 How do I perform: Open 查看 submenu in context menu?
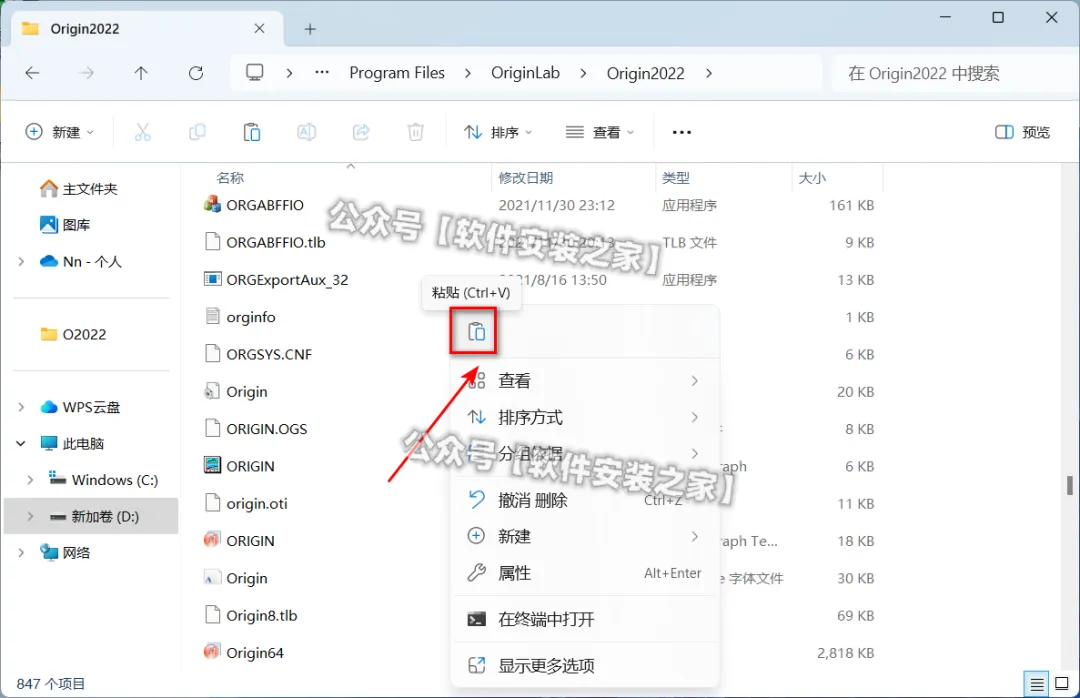(585, 380)
